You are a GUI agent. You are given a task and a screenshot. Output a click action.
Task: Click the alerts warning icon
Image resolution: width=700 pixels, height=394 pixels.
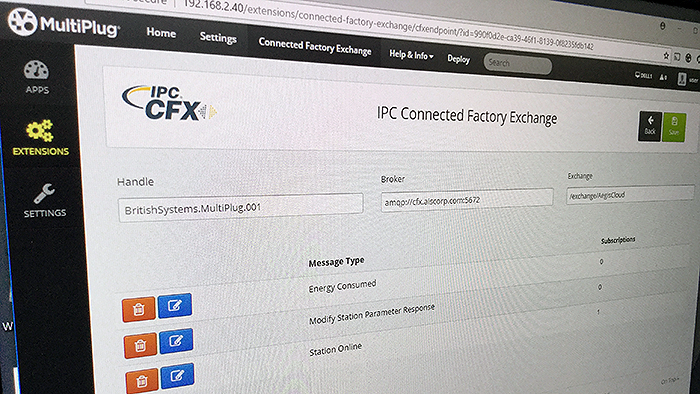pyautogui.click(x=663, y=77)
